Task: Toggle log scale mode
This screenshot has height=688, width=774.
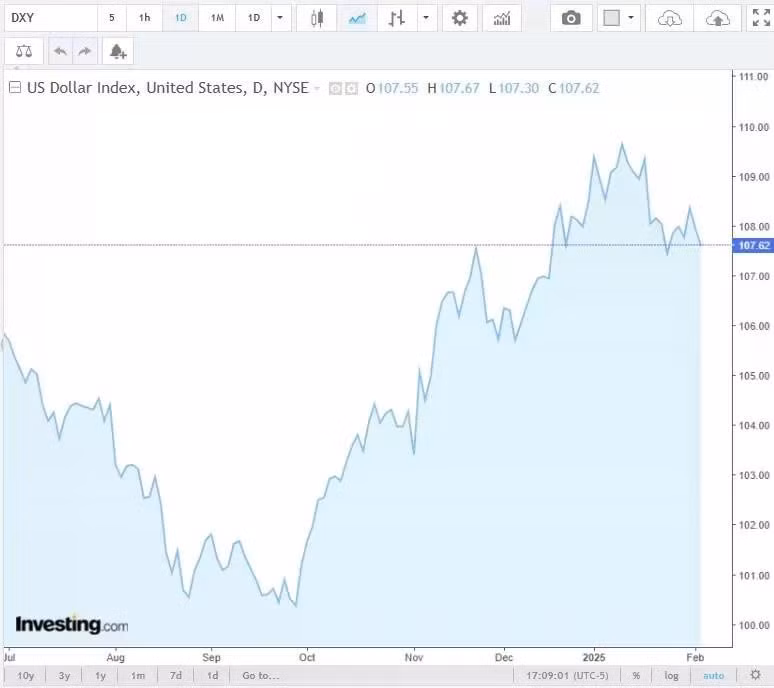Action: pyautogui.click(x=671, y=676)
